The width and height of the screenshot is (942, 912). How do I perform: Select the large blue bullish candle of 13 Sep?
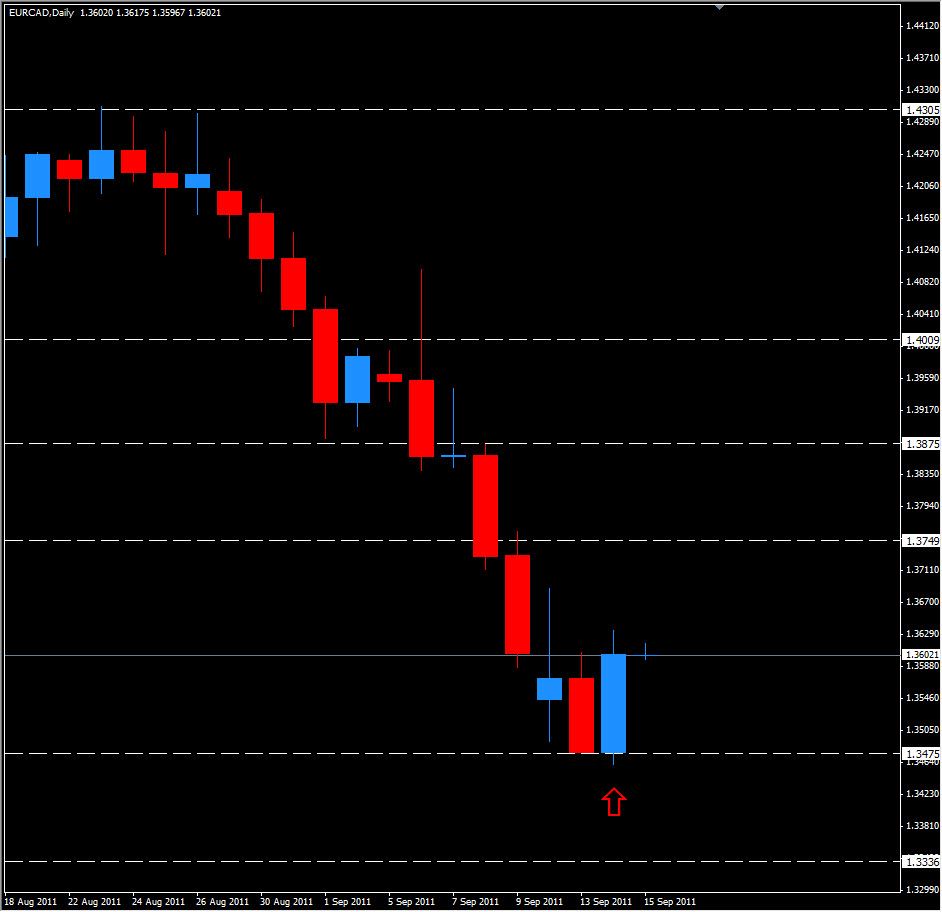tap(613, 700)
